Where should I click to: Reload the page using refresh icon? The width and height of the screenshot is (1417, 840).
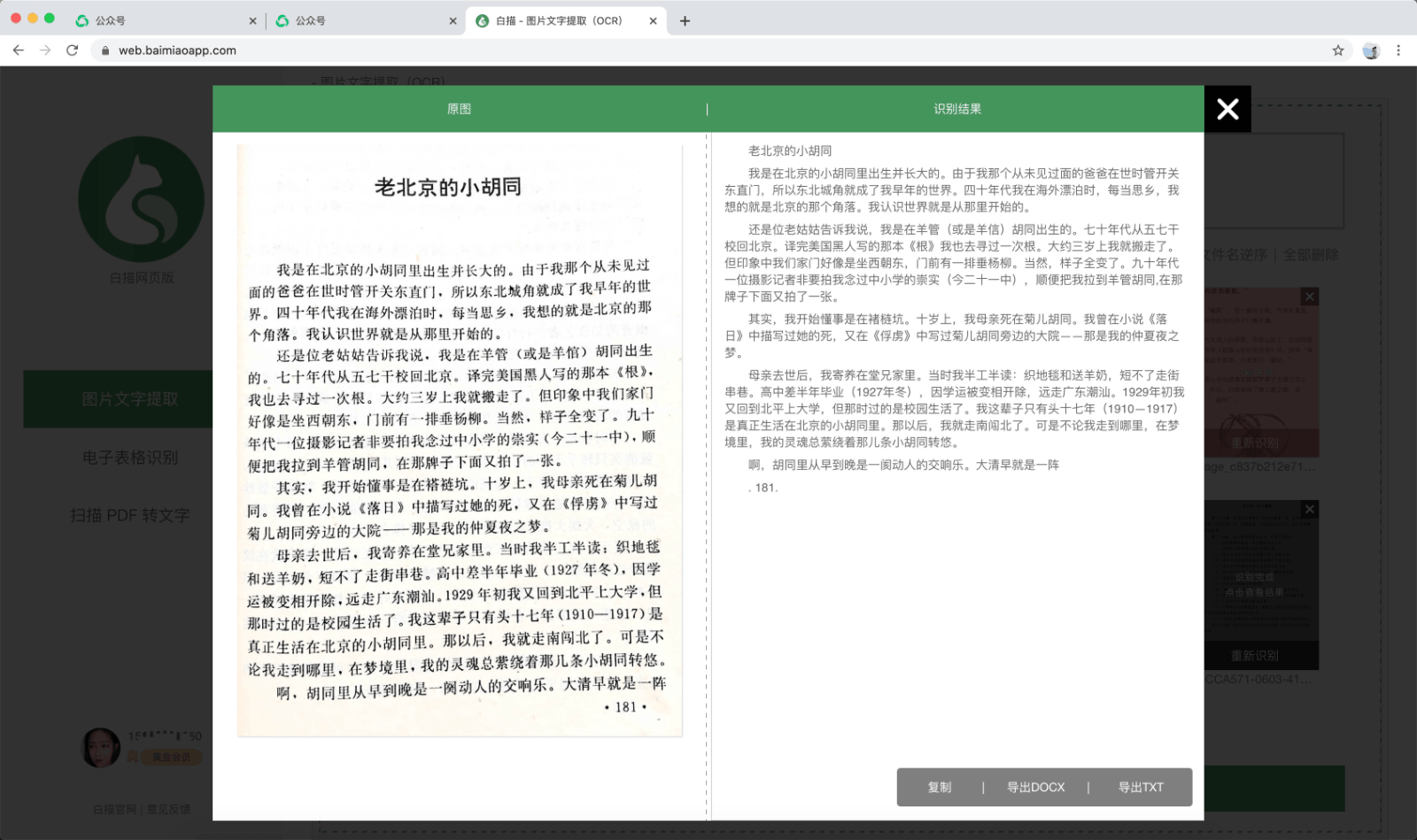pyautogui.click(x=73, y=50)
